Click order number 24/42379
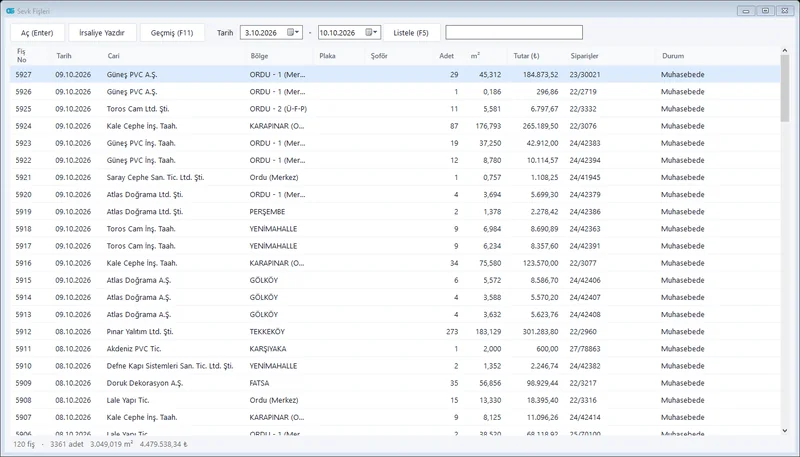This screenshot has width=800, height=457. [x=585, y=194]
